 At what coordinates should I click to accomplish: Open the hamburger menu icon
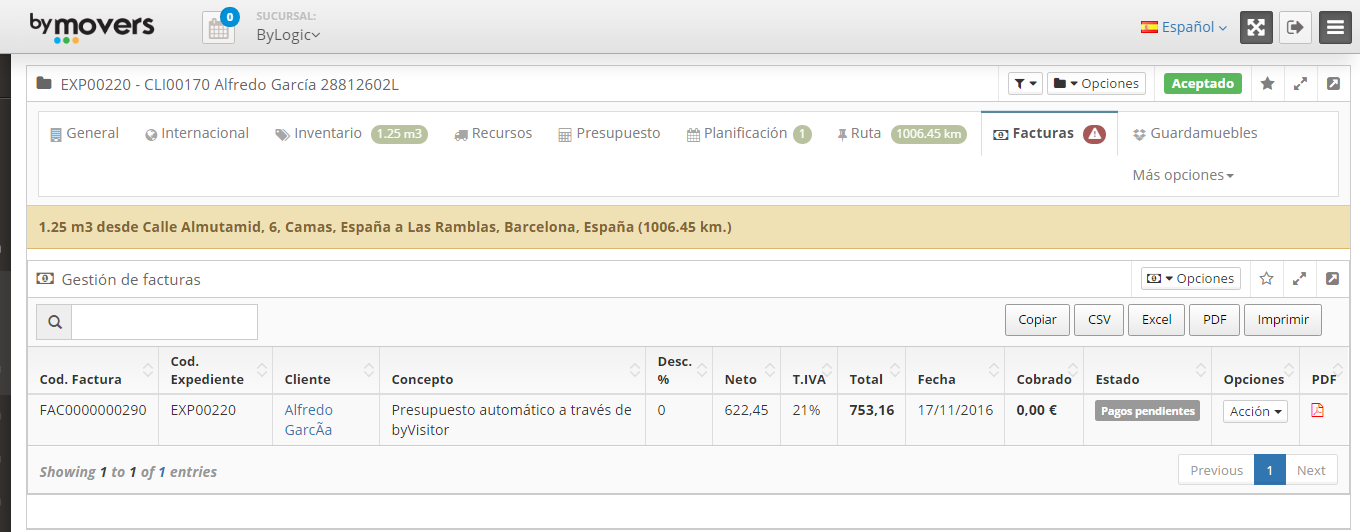pyautogui.click(x=1335, y=28)
